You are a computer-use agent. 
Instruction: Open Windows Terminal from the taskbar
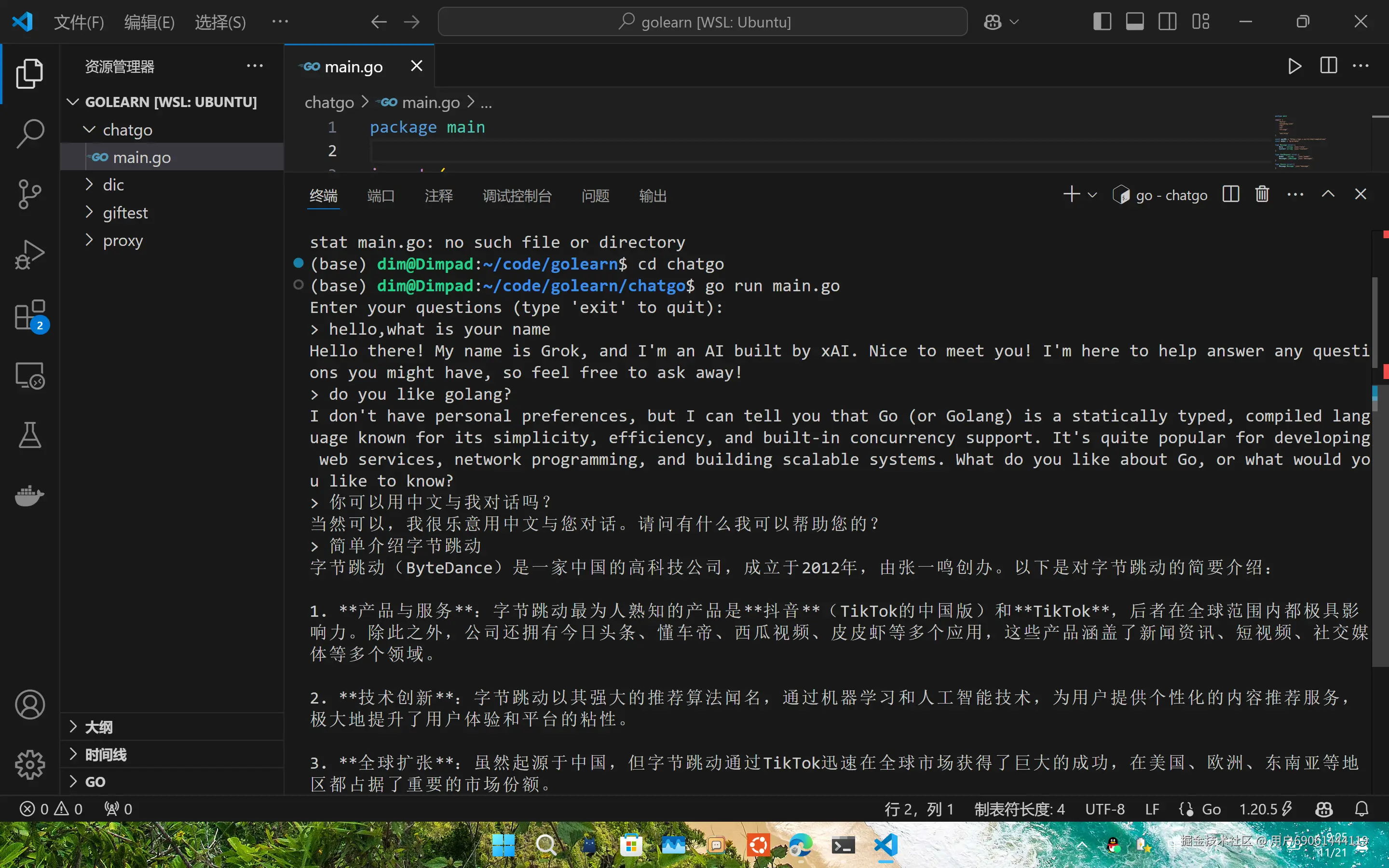[x=843, y=845]
